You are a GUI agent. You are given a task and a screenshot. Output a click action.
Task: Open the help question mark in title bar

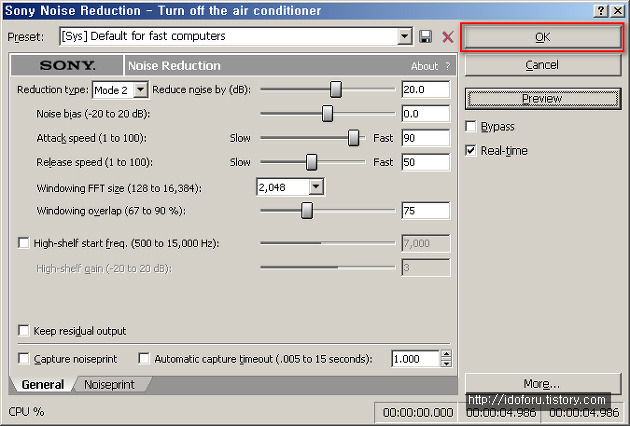600,11
